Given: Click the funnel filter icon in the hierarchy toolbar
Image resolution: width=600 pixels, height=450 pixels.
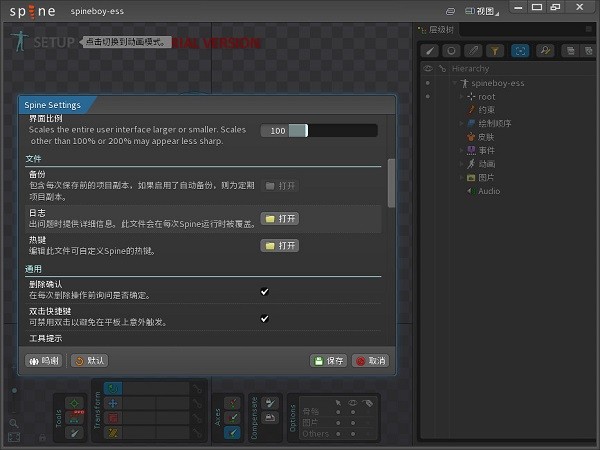Looking at the screenshot, I should (x=497, y=50).
